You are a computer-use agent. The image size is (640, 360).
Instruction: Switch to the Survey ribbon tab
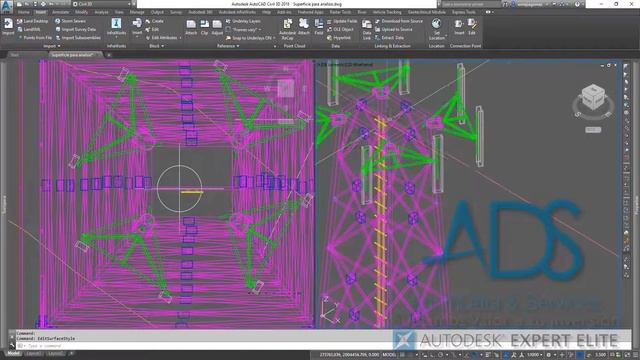click(x=176, y=12)
